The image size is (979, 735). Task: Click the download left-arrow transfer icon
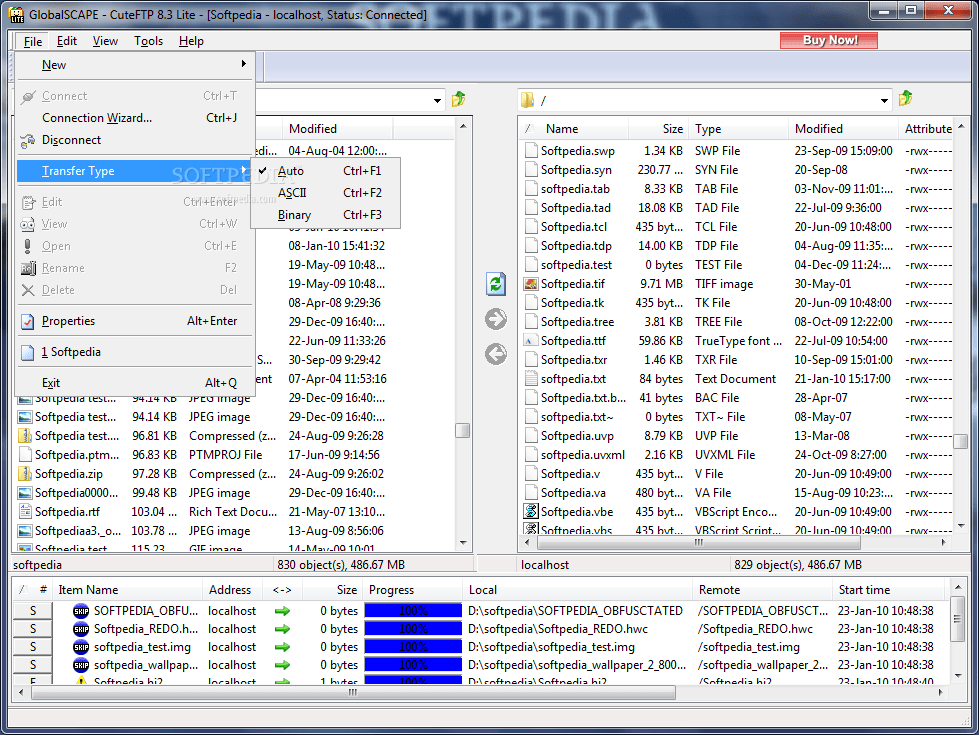point(496,354)
